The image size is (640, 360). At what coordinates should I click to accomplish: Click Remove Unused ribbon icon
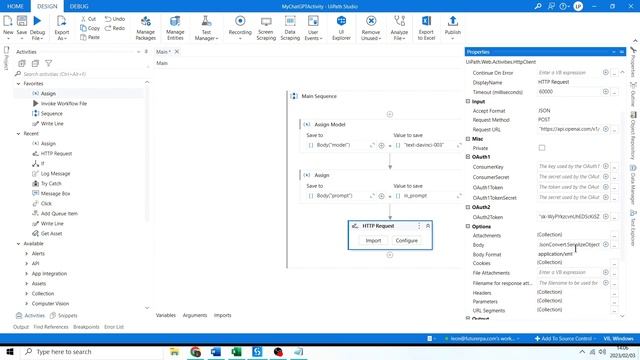click(371, 28)
